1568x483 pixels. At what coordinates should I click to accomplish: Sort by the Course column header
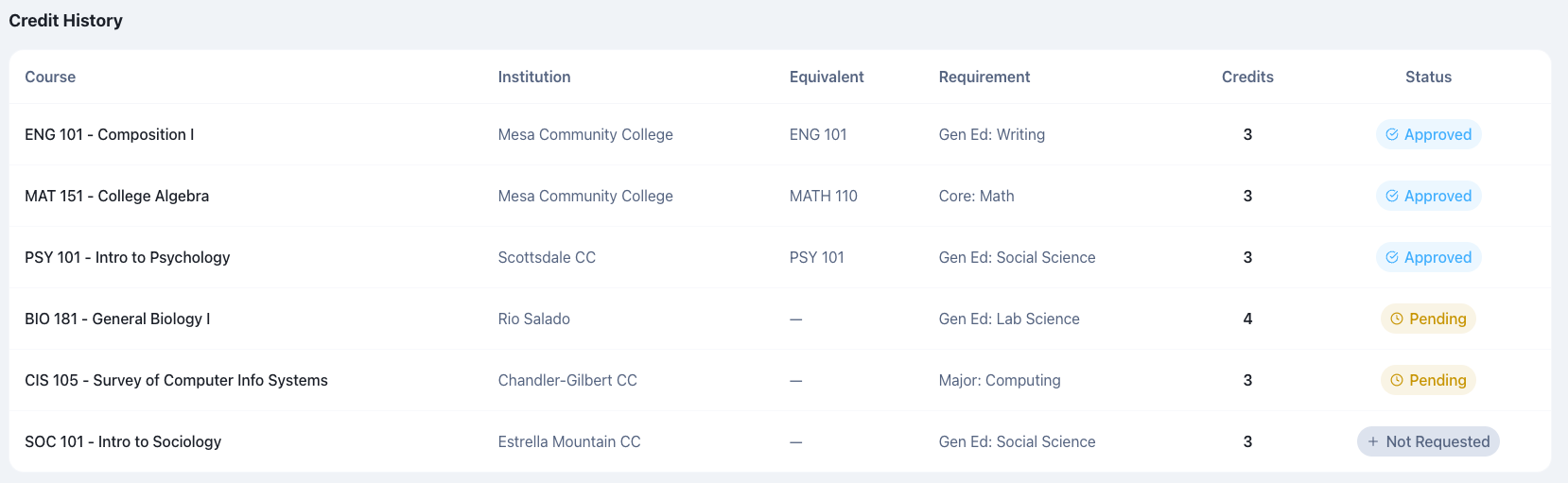pos(50,77)
